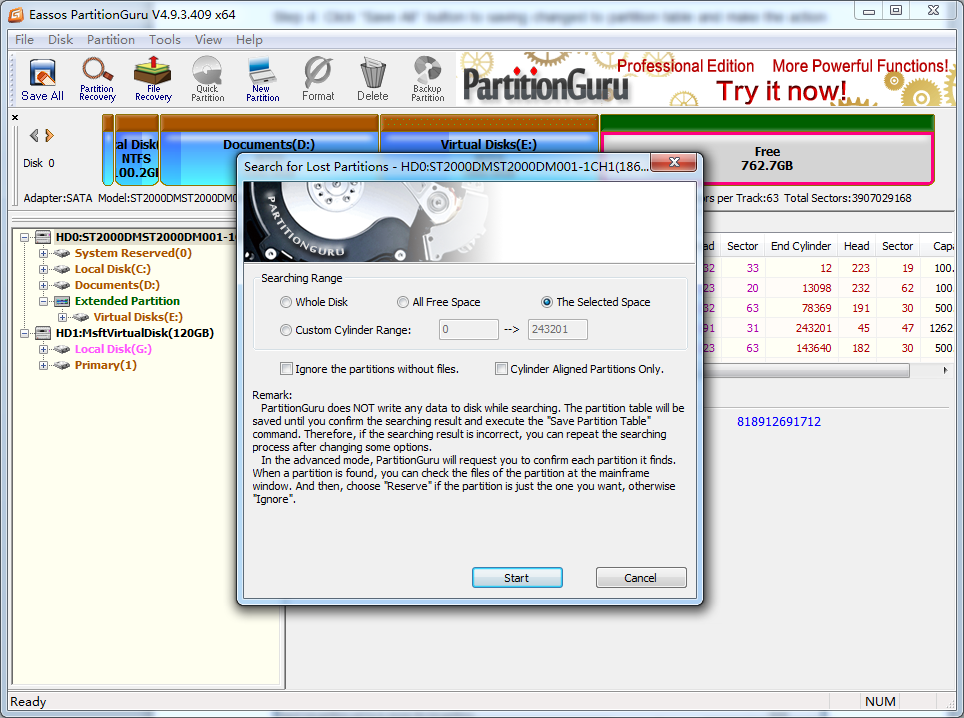The image size is (964, 718).
Task: Expand the System Reserved(0) node
Action: coord(43,253)
